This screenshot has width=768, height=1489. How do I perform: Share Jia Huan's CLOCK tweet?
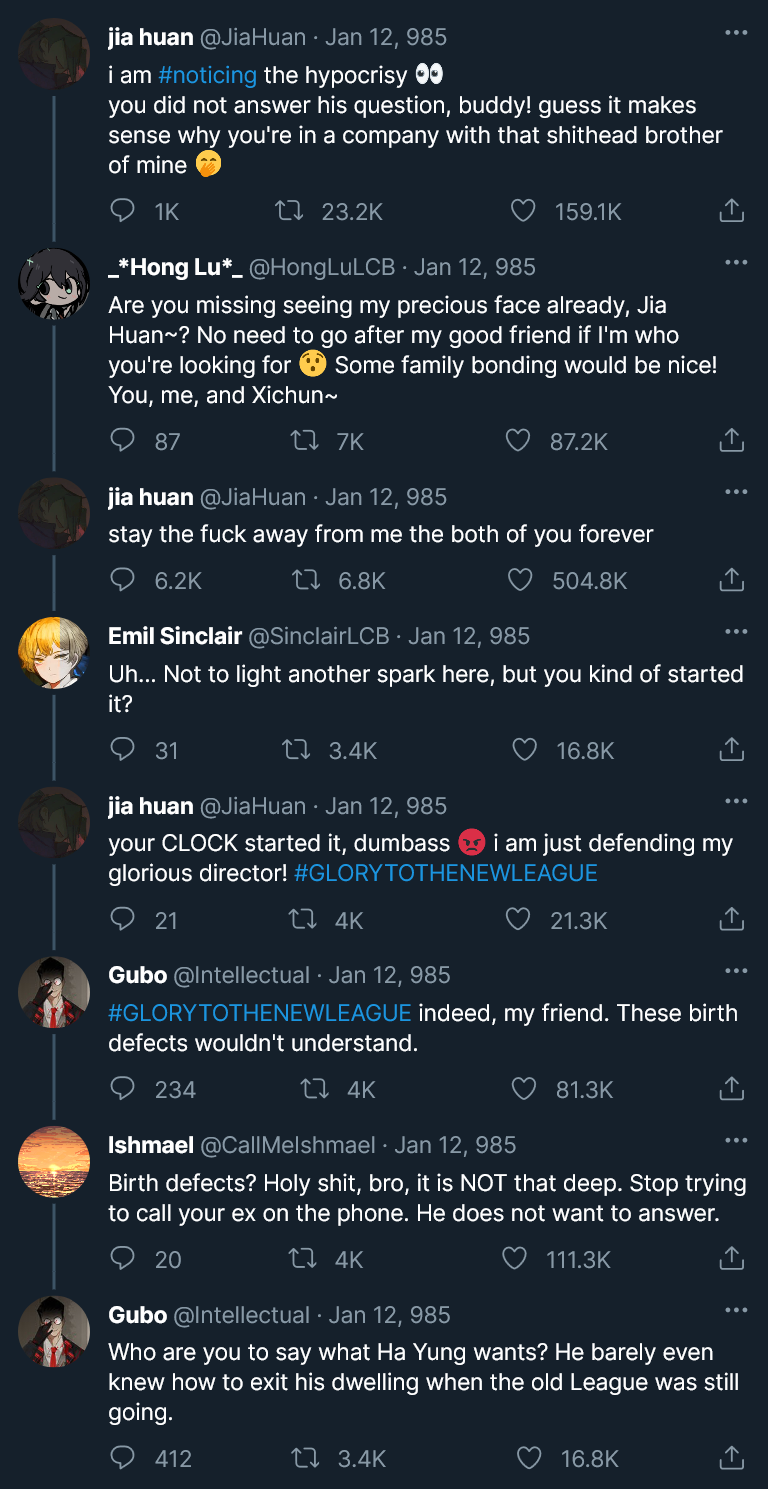[731, 919]
